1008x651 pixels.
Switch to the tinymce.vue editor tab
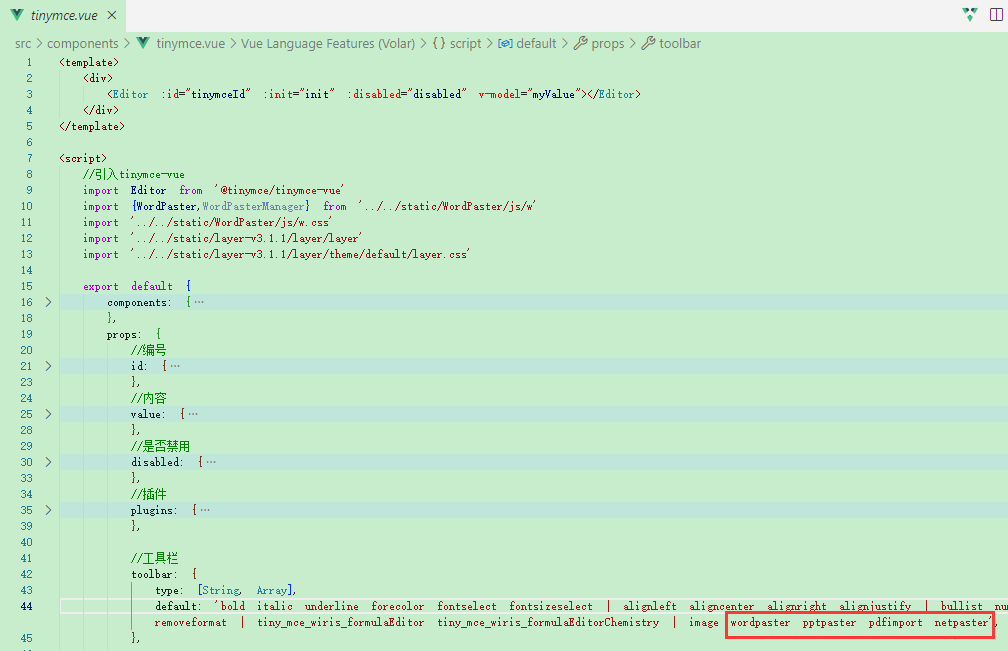click(62, 15)
